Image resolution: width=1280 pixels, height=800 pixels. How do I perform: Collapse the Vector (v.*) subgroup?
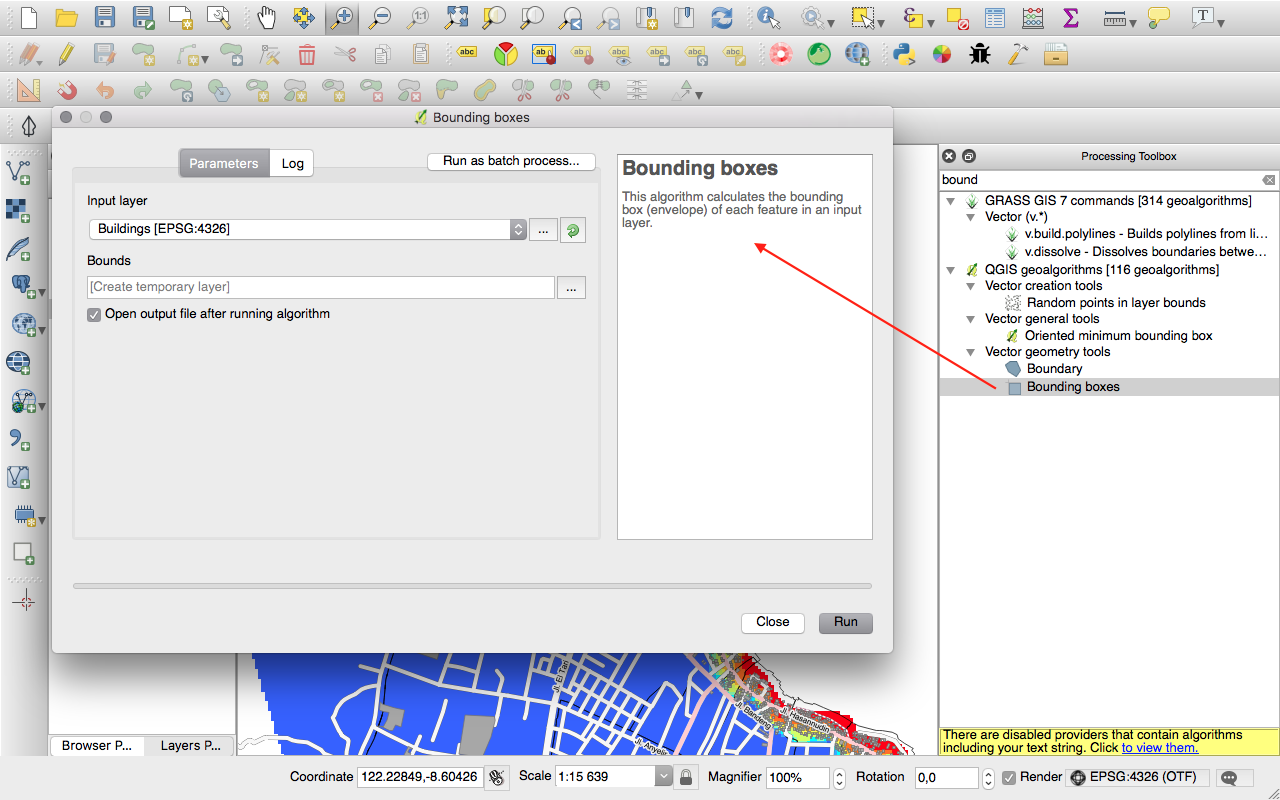971,217
